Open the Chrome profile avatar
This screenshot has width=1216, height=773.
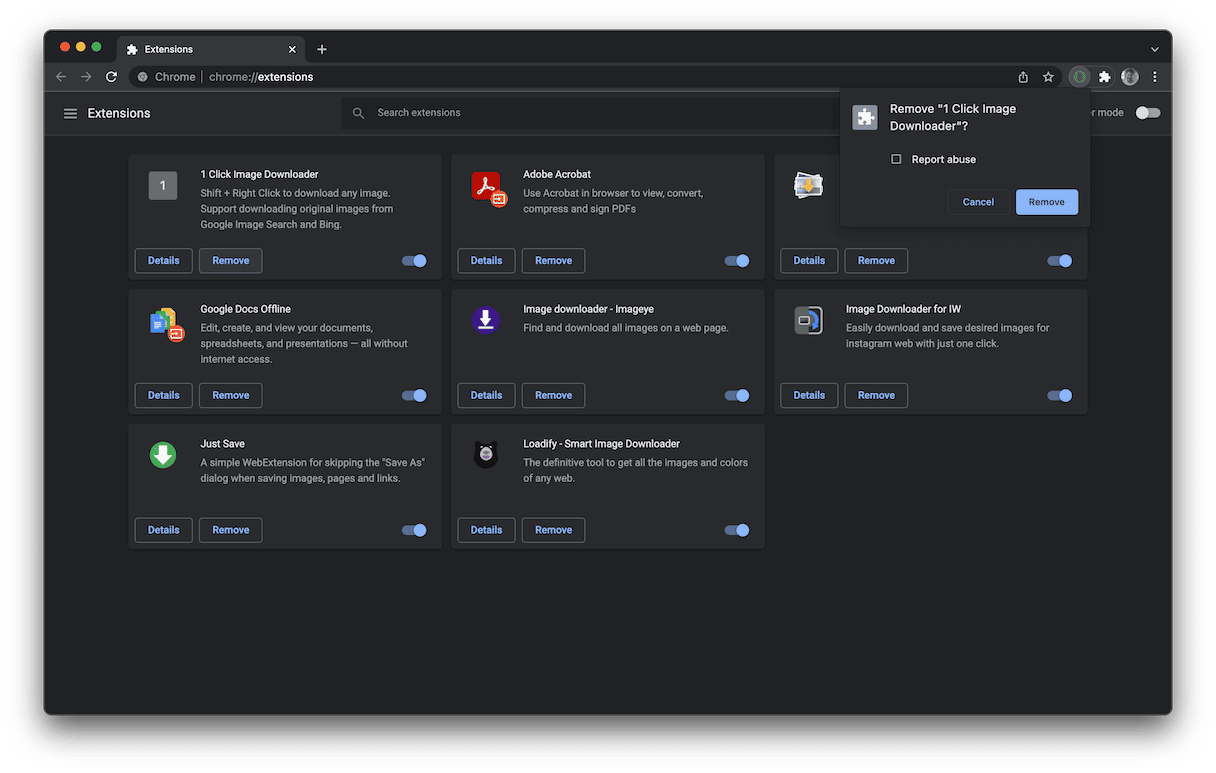tap(1130, 77)
